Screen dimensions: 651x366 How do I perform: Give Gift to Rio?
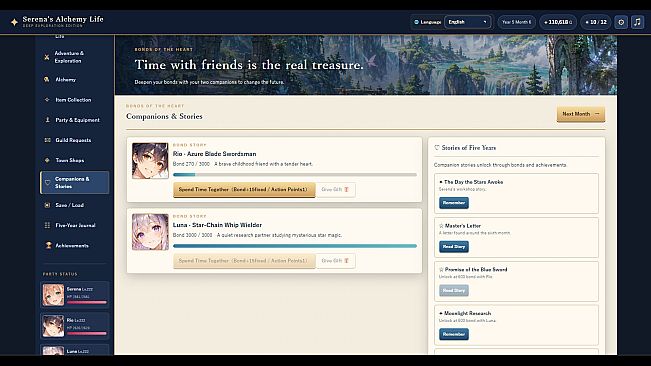click(x=335, y=190)
